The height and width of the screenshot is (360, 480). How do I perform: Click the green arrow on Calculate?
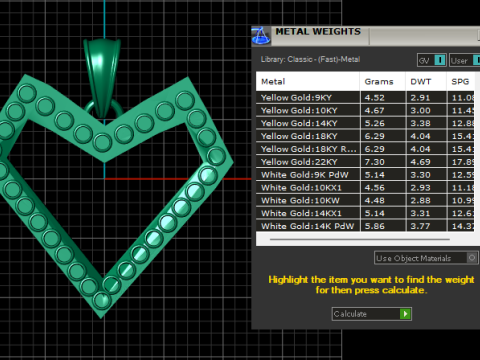[405, 314]
